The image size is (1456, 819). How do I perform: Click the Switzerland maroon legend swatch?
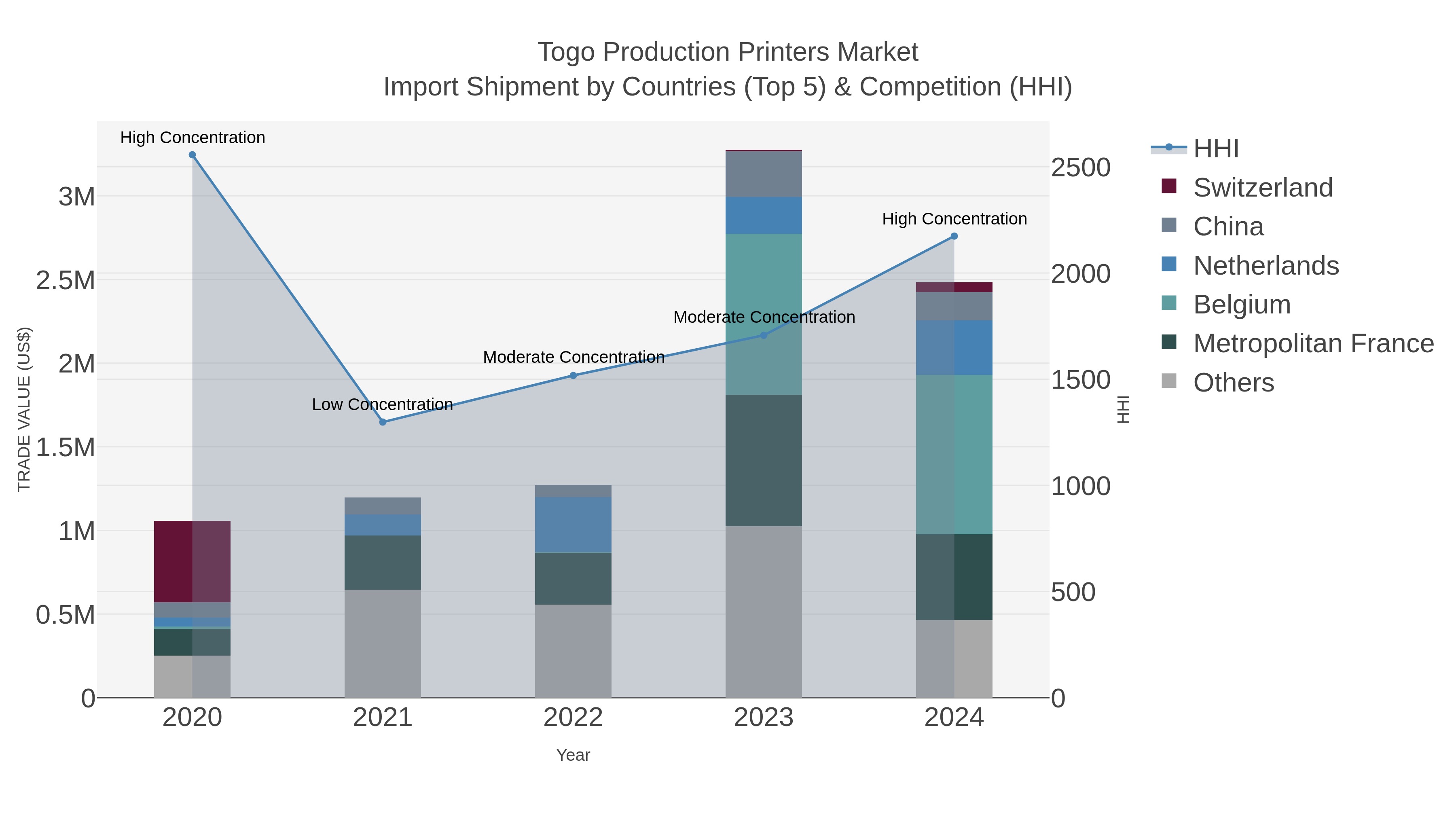1169,186
